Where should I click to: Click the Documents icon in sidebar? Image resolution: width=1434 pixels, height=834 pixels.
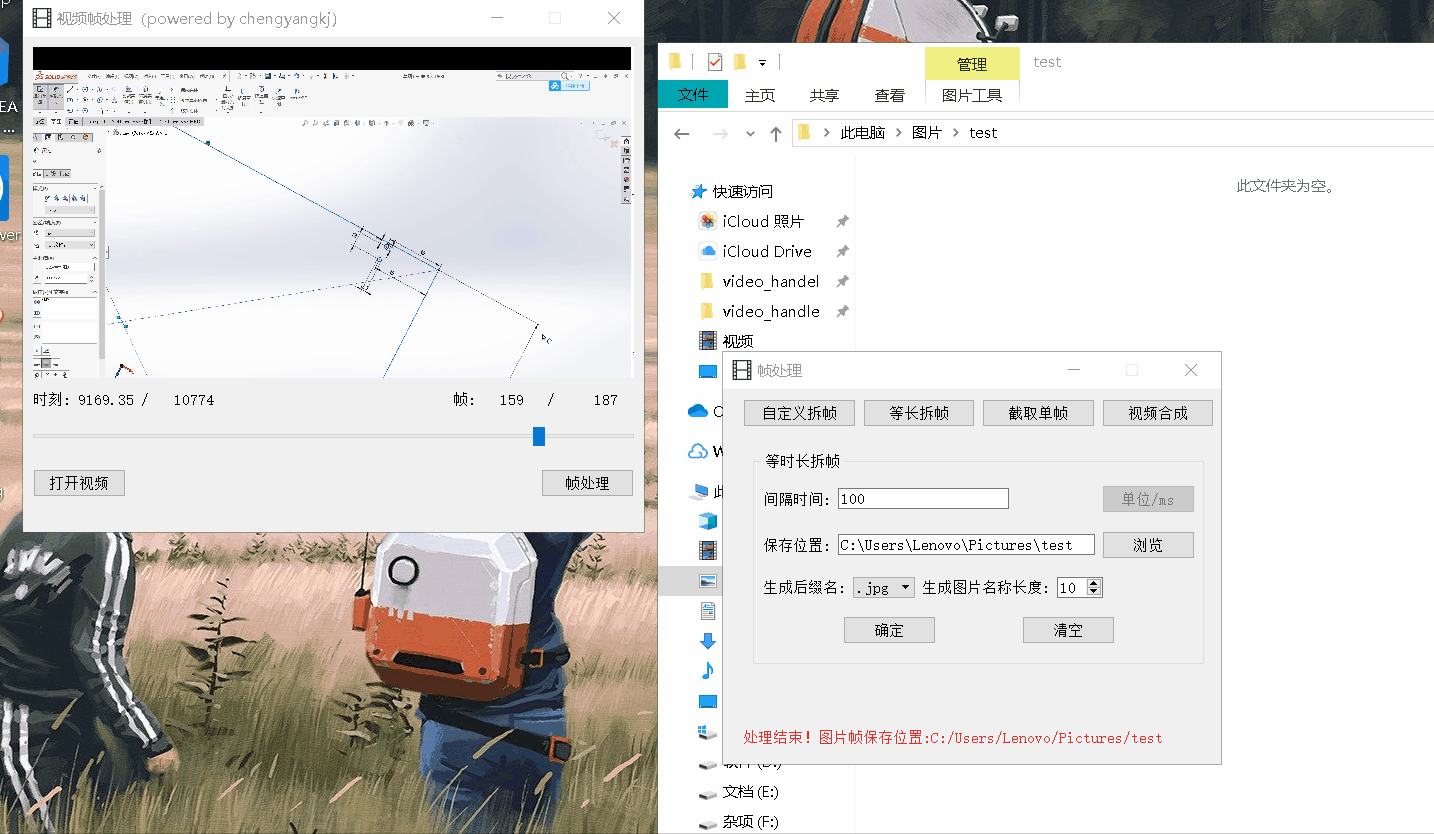[x=708, y=611]
